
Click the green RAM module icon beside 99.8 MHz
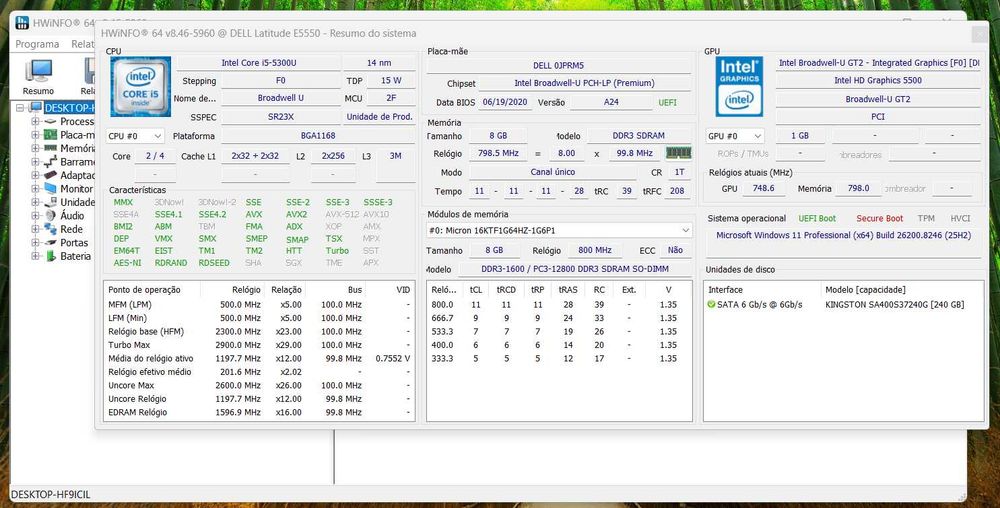click(x=678, y=153)
